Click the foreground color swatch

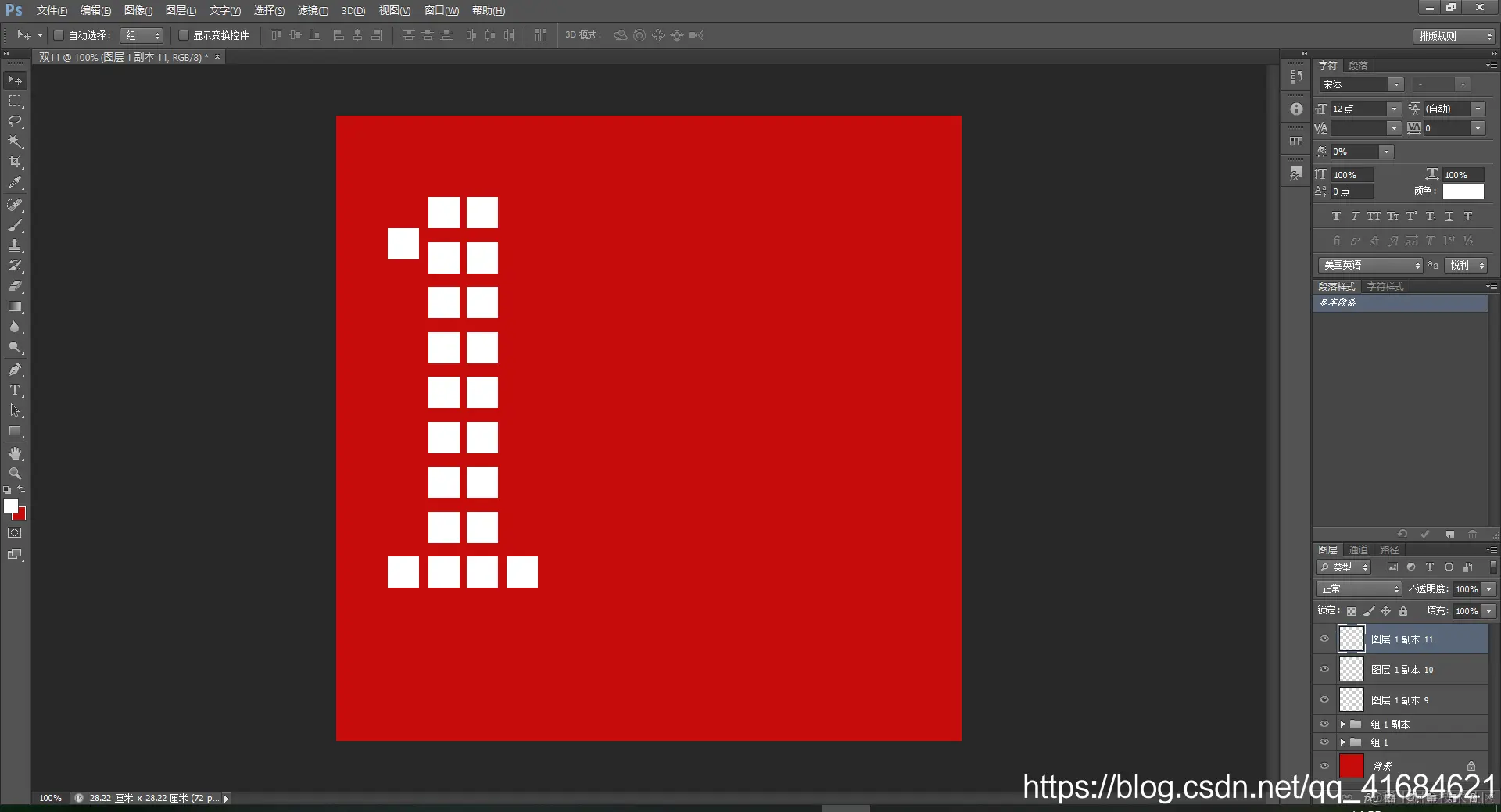[x=10, y=506]
